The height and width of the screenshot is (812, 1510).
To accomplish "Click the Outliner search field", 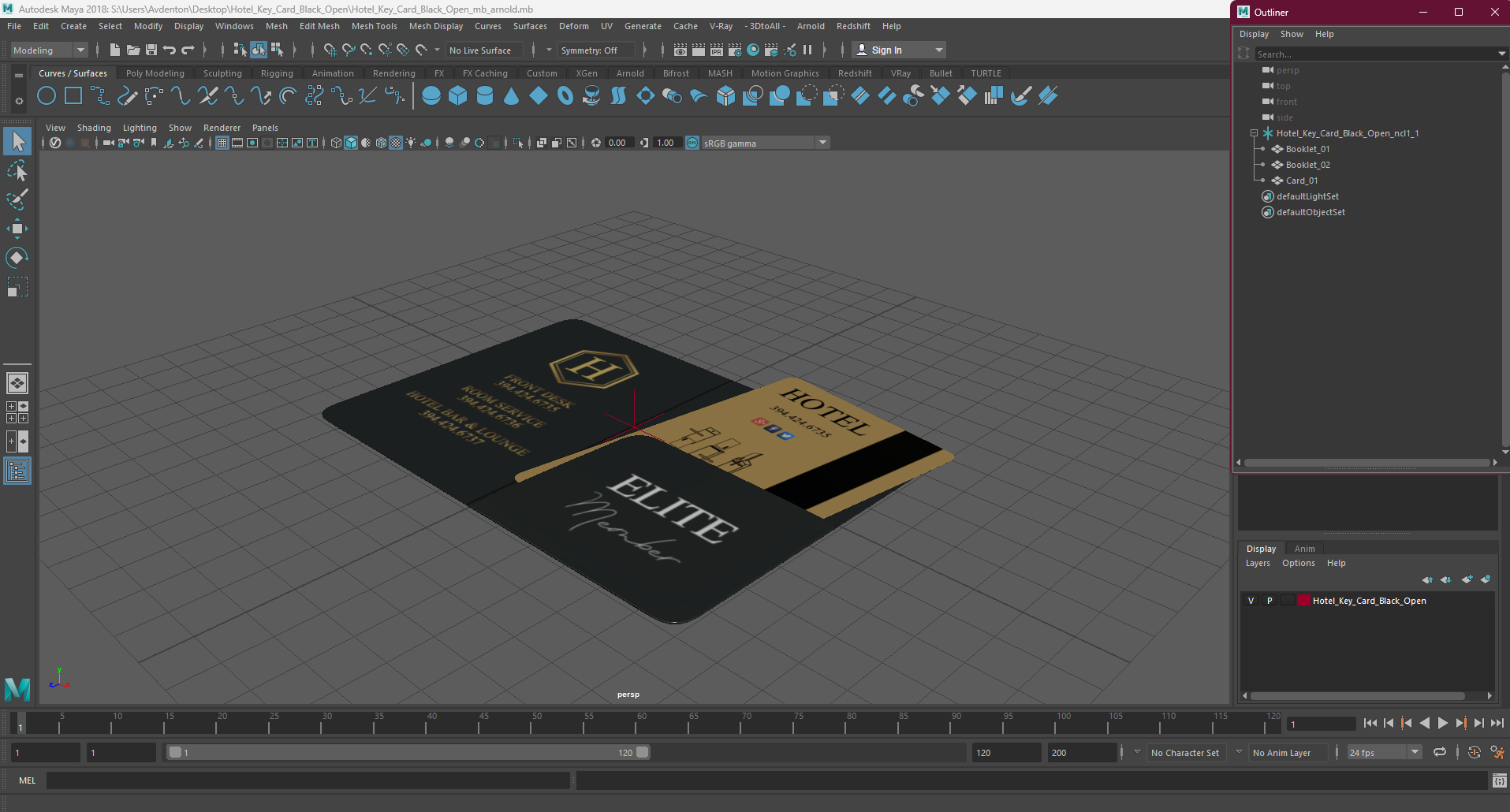I will [x=1375, y=54].
